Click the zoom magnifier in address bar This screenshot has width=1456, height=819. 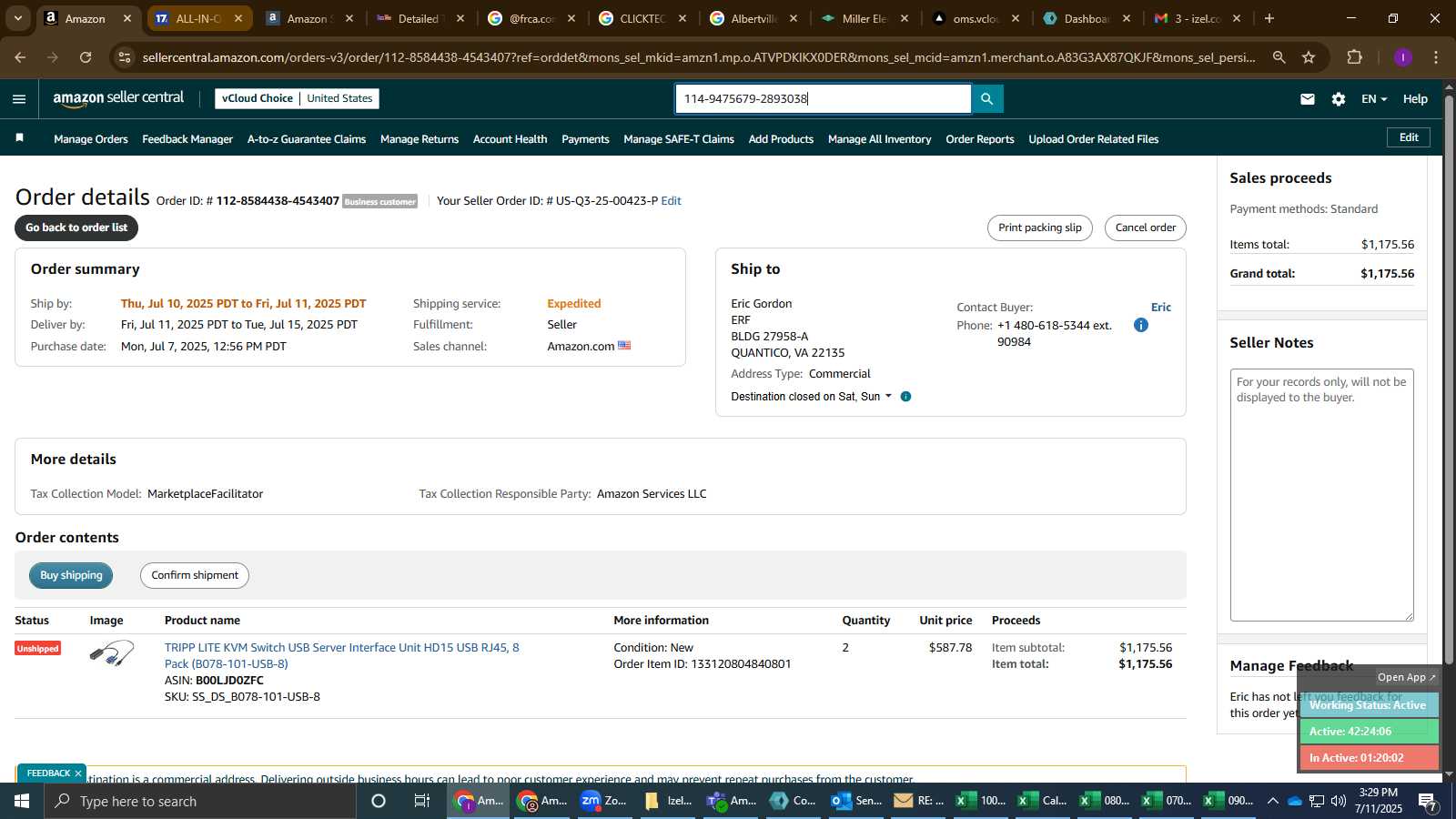point(1279,57)
